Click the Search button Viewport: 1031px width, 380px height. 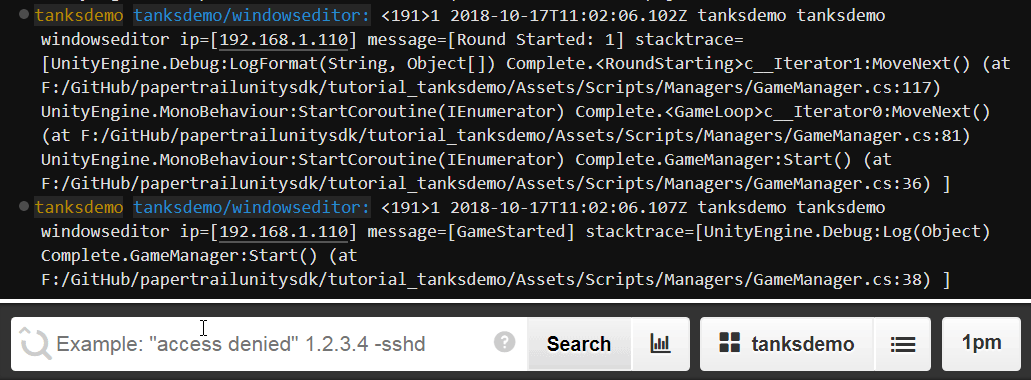pyautogui.click(x=579, y=344)
